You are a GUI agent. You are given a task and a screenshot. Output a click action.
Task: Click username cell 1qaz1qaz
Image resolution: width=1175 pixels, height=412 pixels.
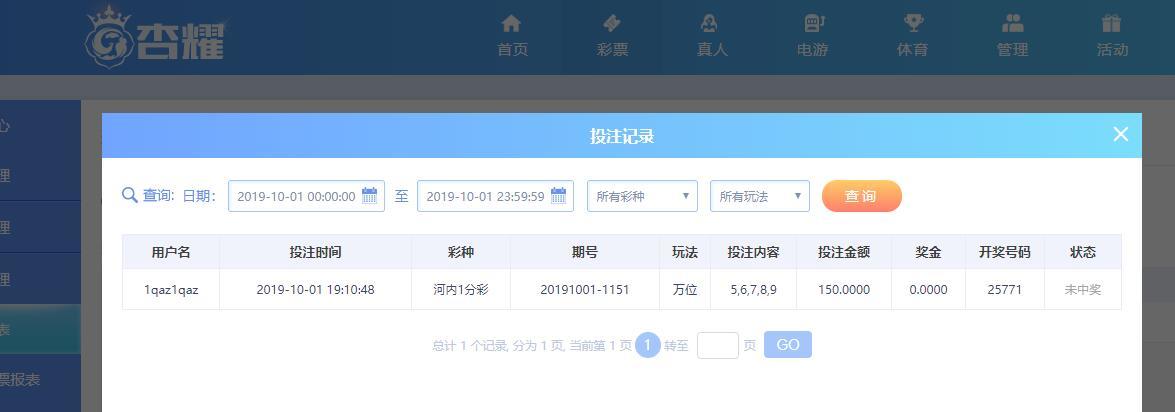click(x=171, y=290)
